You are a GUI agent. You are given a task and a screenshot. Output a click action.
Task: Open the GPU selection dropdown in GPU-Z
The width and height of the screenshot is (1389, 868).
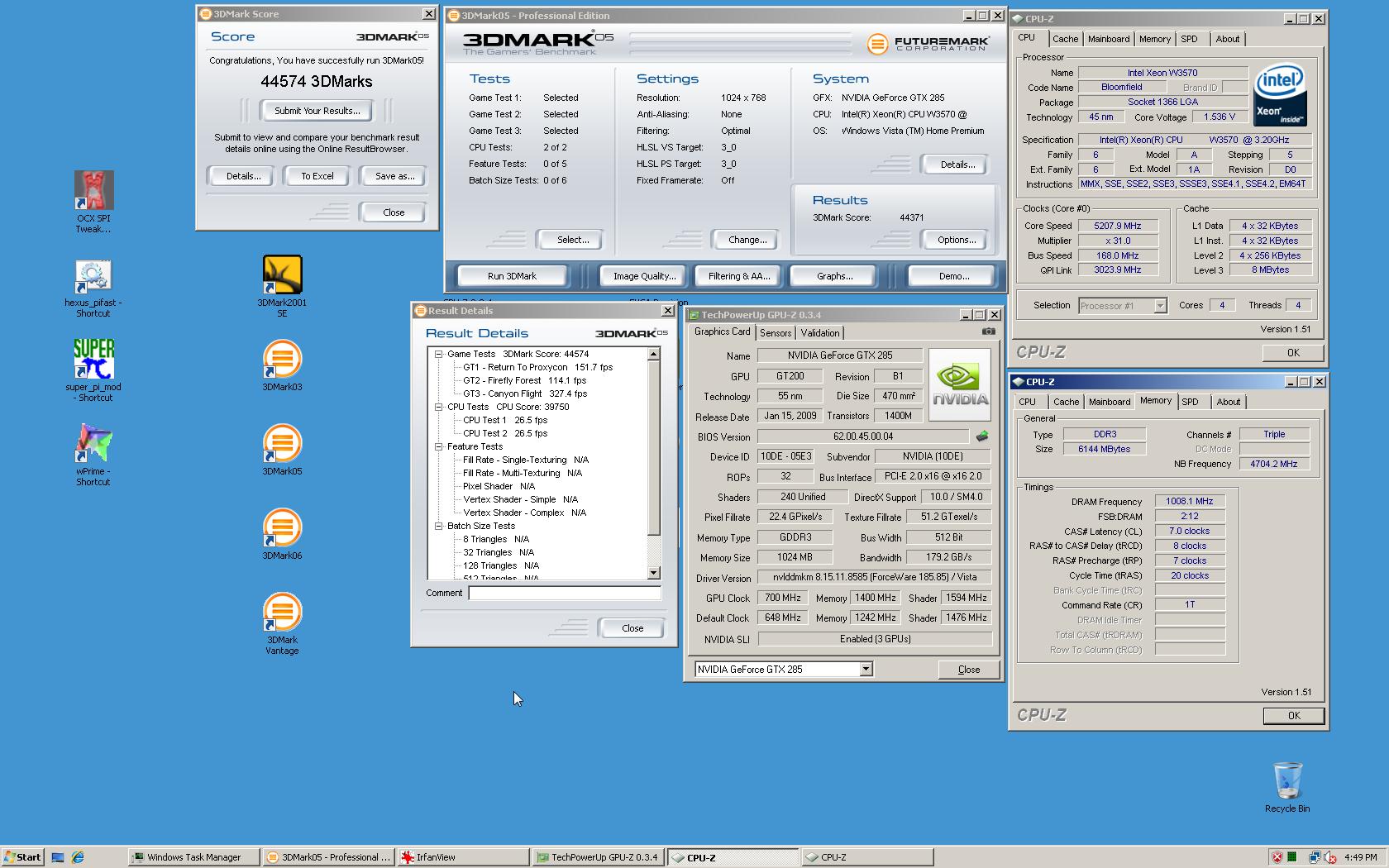(x=866, y=670)
